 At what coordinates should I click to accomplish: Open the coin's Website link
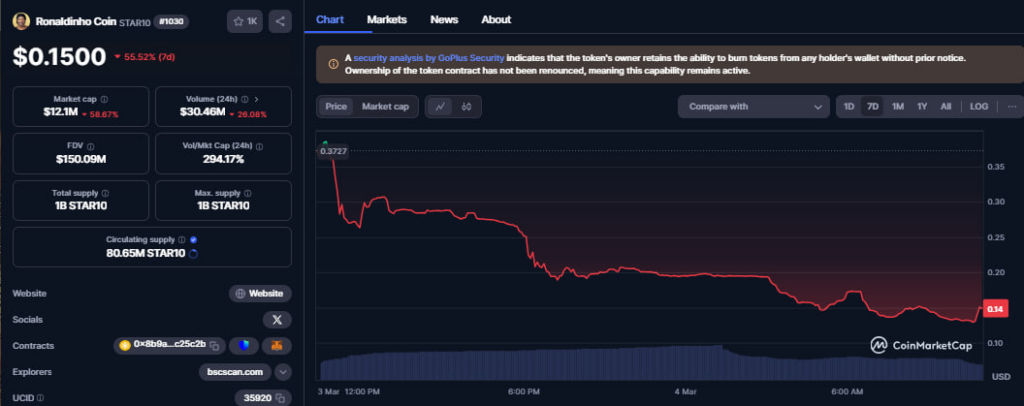pyautogui.click(x=260, y=294)
